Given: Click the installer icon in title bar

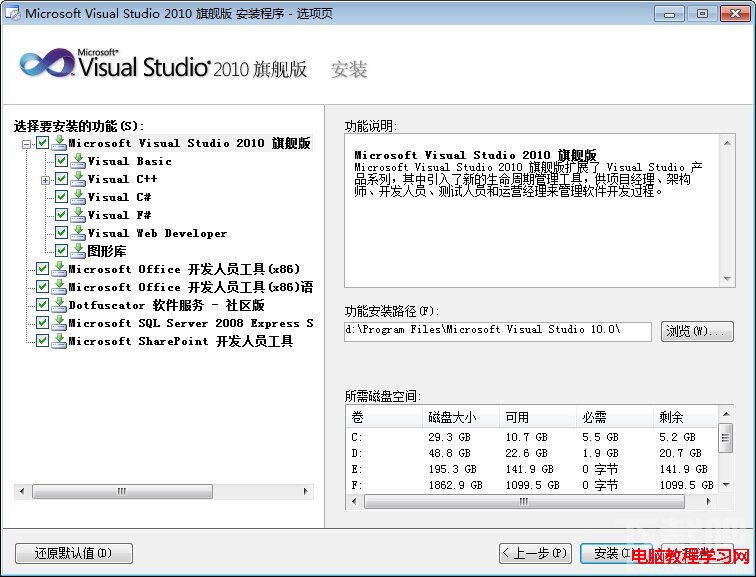Looking at the screenshot, I should [x=13, y=13].
